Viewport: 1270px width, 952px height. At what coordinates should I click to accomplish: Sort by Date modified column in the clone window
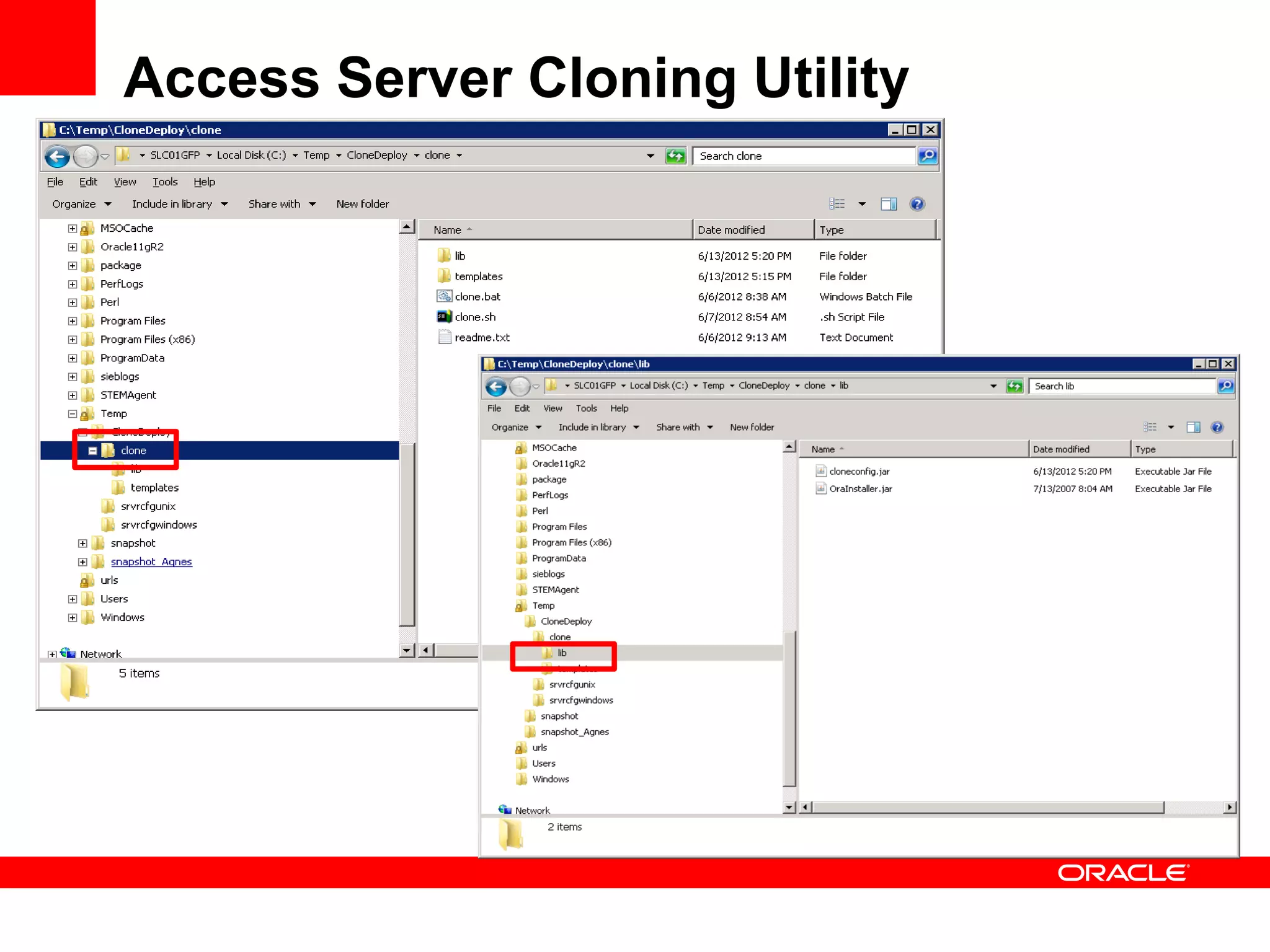753,230
